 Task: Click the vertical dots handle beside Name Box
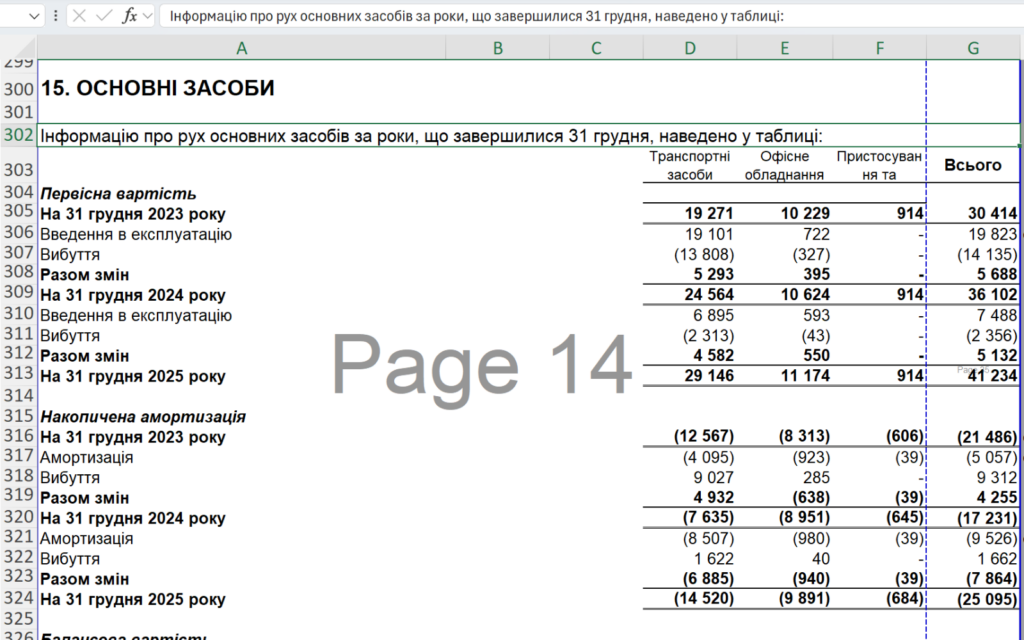pos(56,16)
